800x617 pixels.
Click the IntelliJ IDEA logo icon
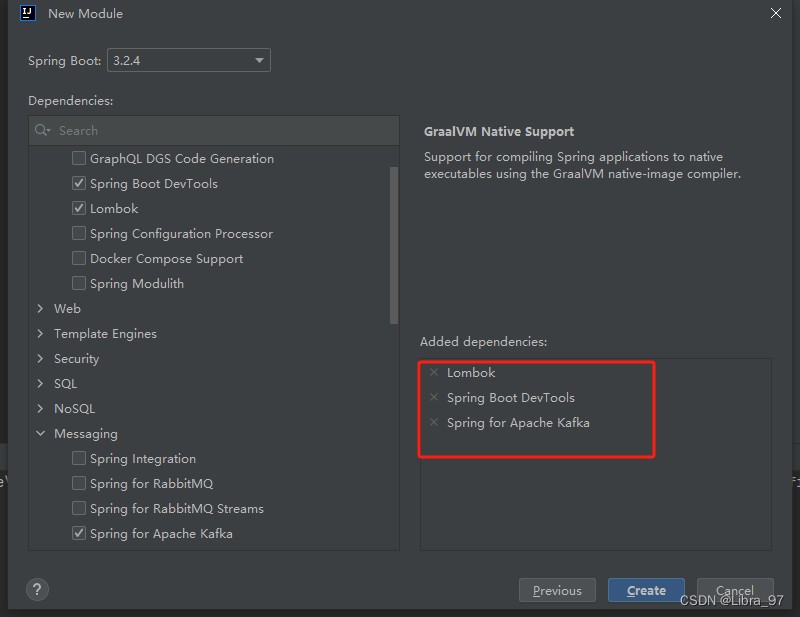[x=28, y=13]
